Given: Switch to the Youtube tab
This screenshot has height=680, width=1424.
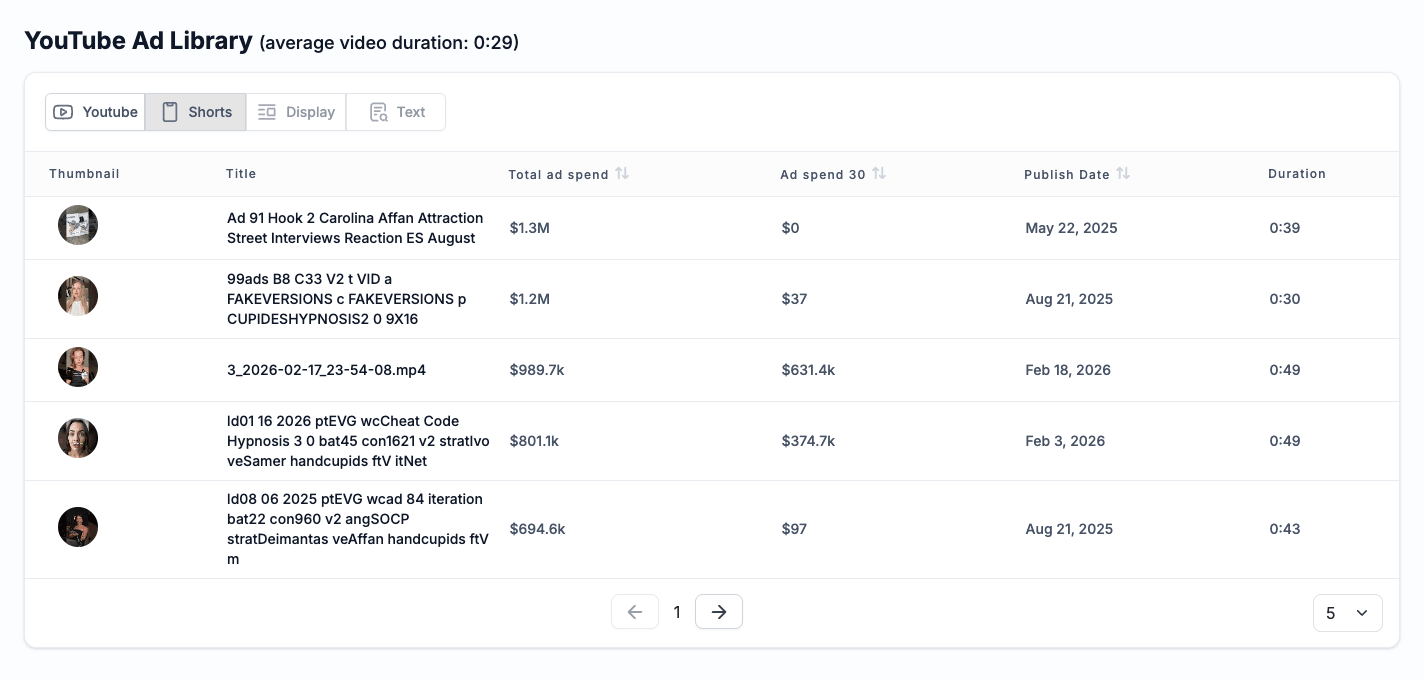Looking at the screenshot, I should coord(96,112).
